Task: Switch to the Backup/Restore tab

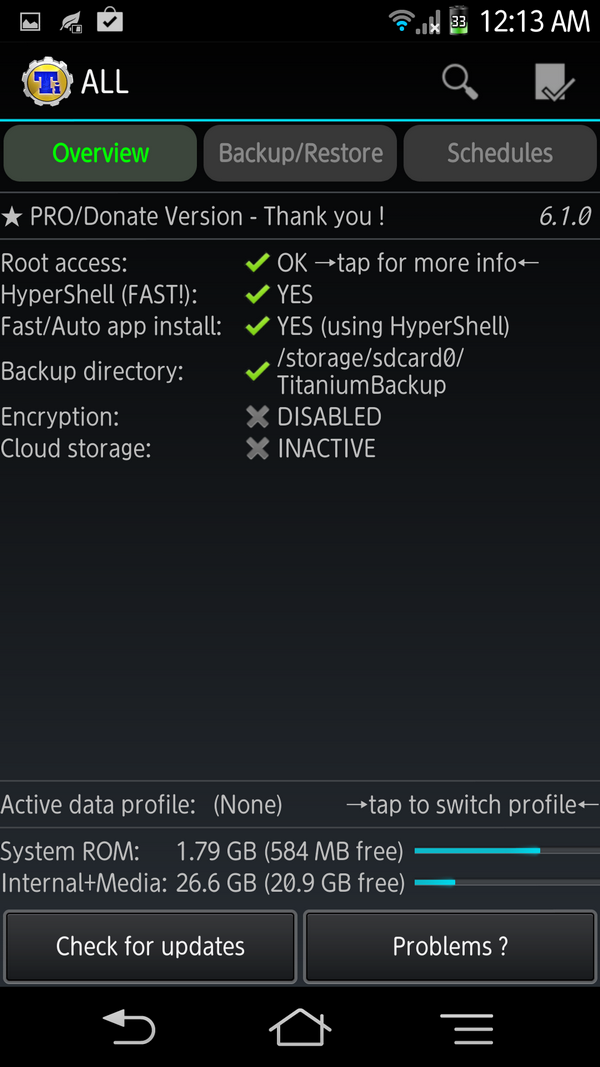Action: coord(299,152)
